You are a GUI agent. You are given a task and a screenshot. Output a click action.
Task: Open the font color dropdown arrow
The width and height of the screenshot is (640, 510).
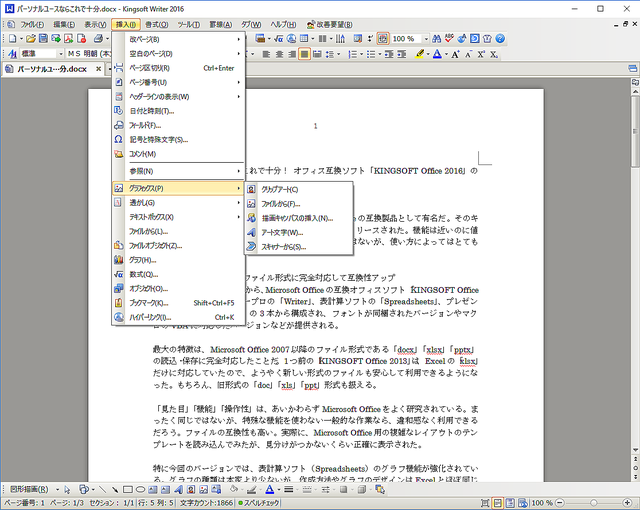(446, 54)
